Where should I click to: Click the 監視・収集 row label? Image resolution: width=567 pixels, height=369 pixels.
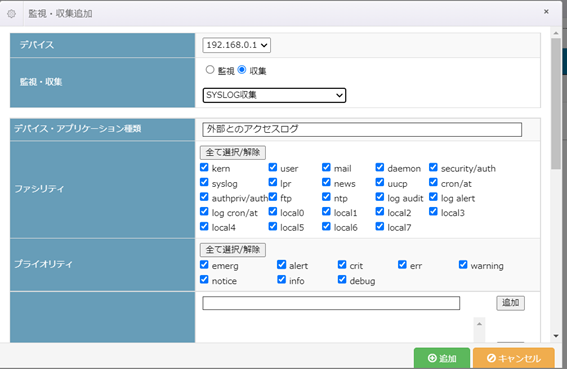point(41,82)
